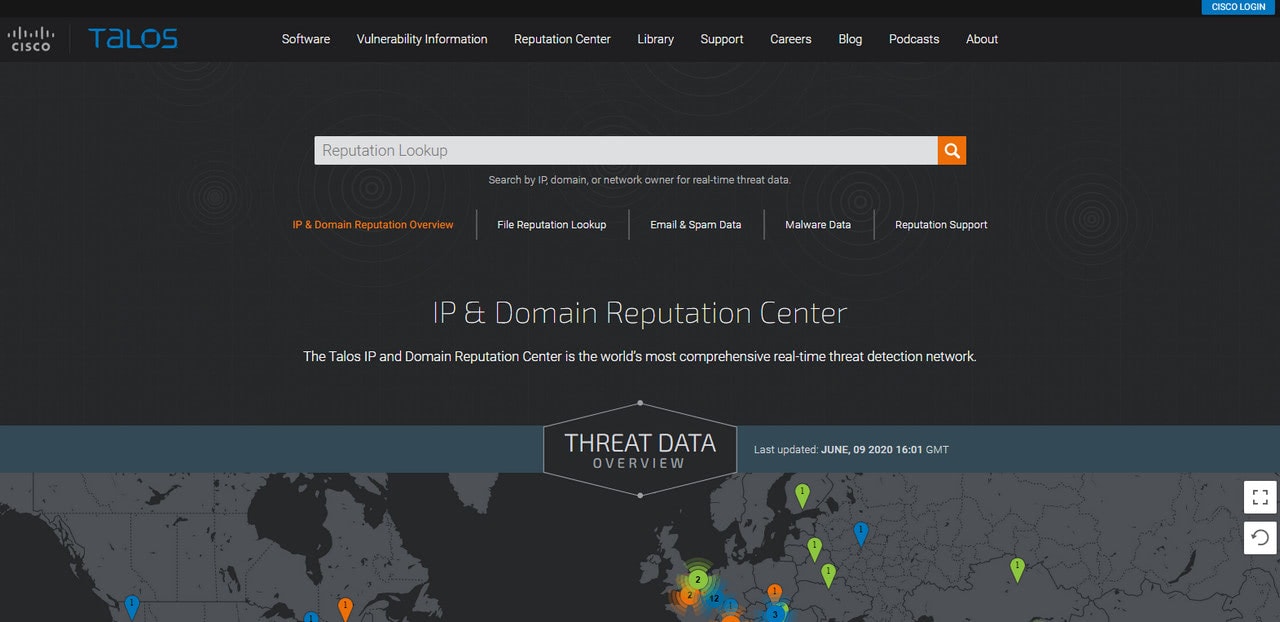Switch to Malware Data tab

[818, 225]
